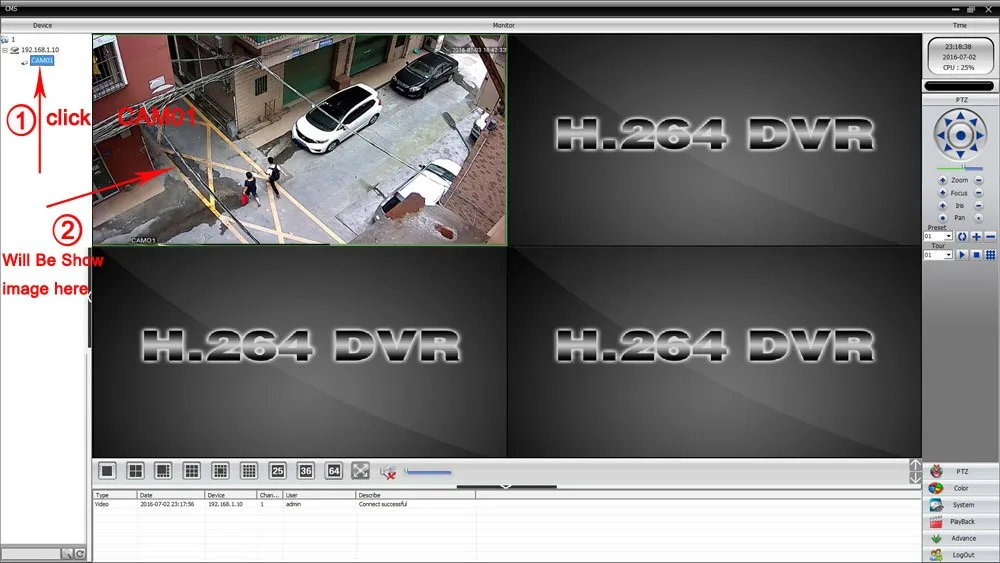The width and height of the screenshot is (1000, 563).
Task: Open the Advance menu
Action: point(961,538)
